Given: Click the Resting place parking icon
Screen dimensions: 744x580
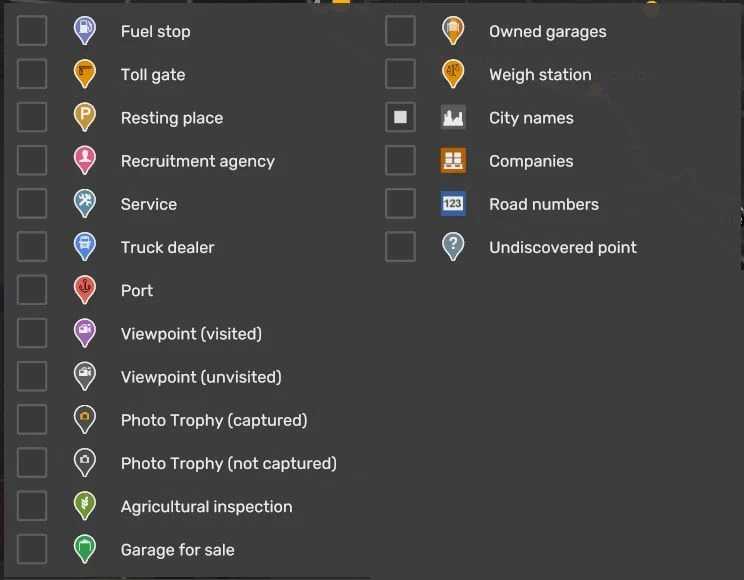Looking at the screenshot, I should (x=85, y=116).
